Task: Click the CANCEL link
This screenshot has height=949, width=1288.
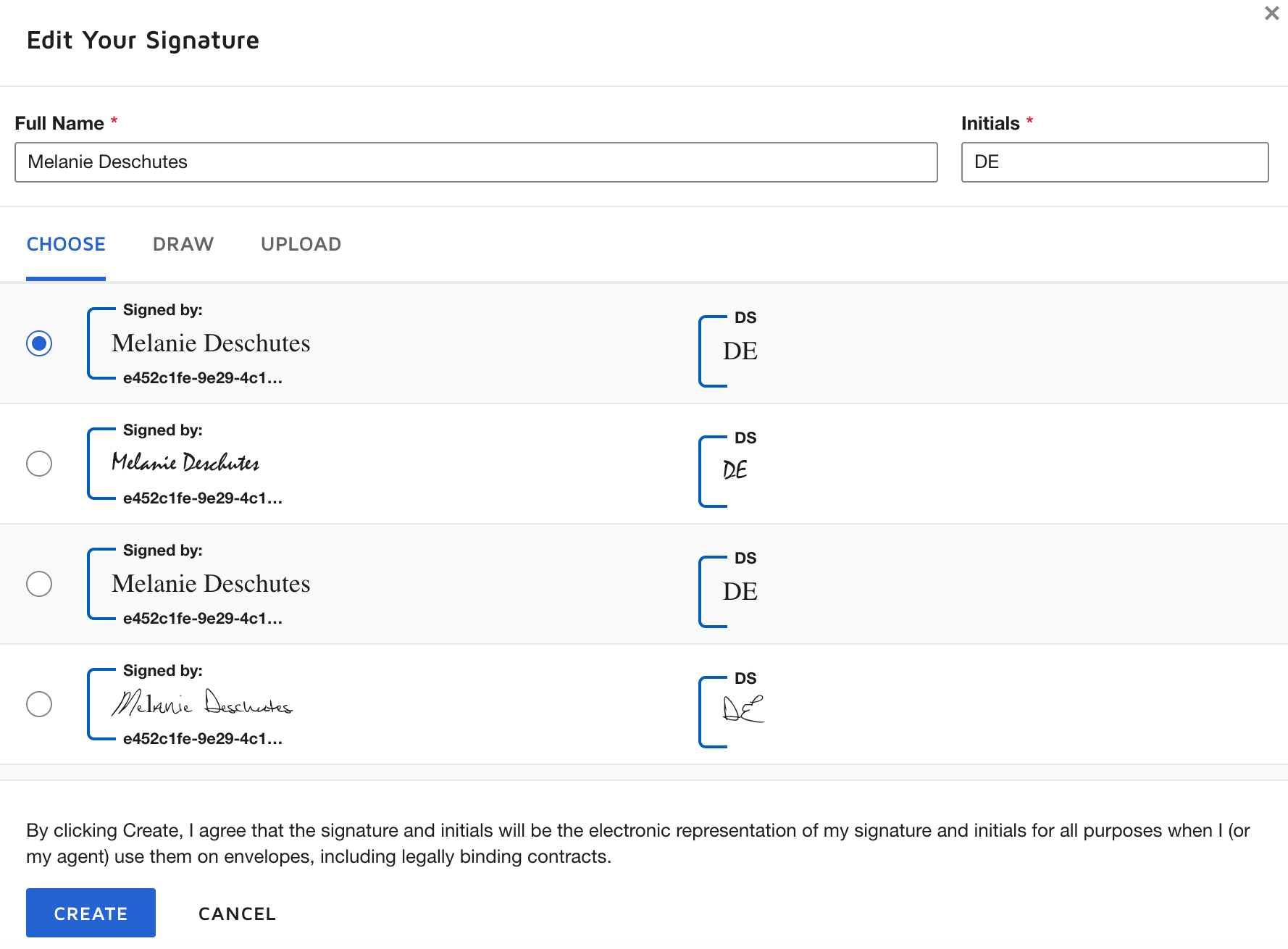Action: coord(237,914)
